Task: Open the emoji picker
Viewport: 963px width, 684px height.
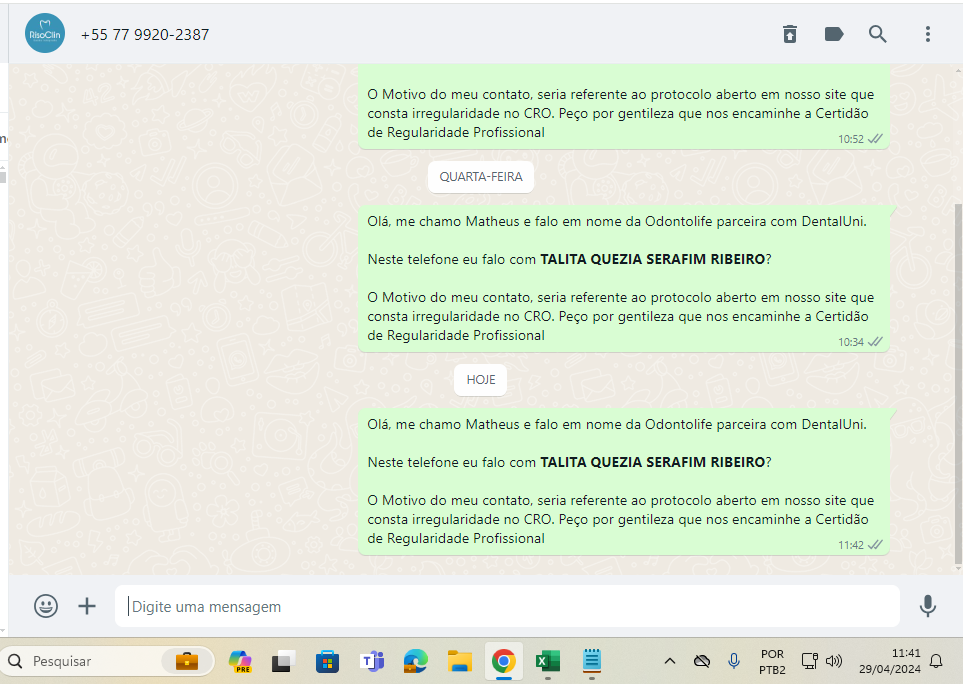Action: [x=46, y=606]
